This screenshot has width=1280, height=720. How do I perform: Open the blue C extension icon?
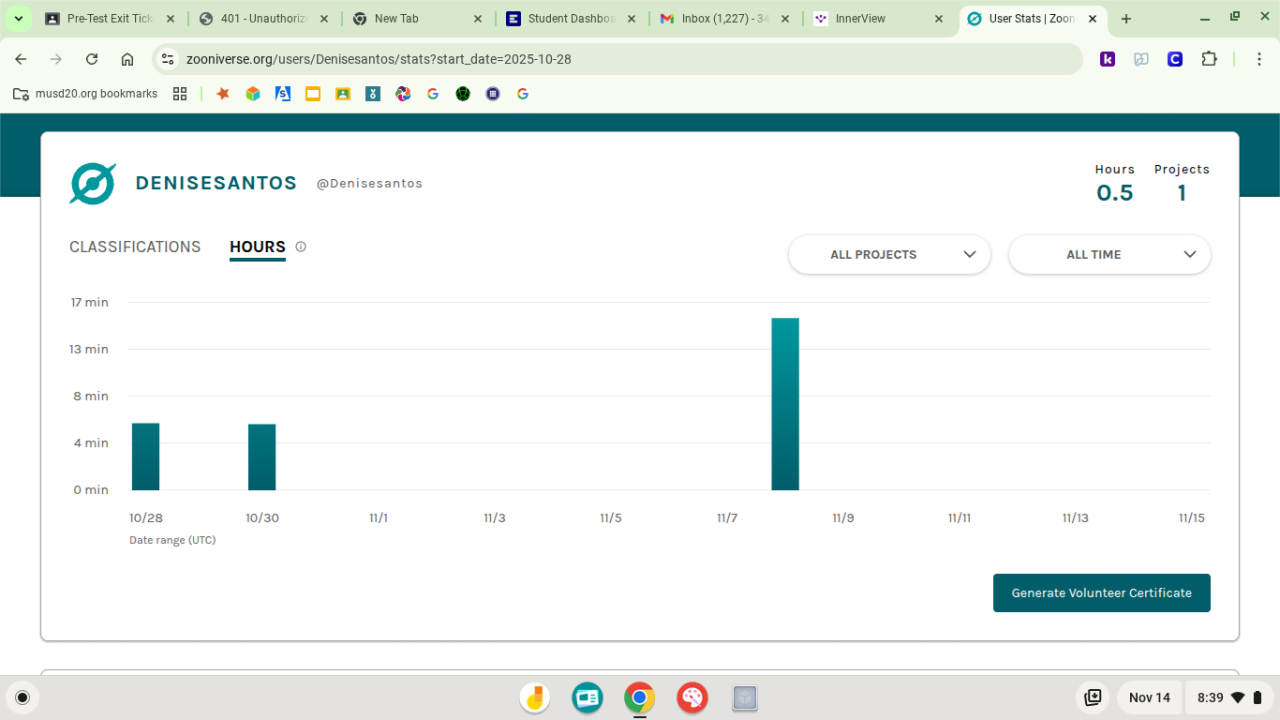1175,59
